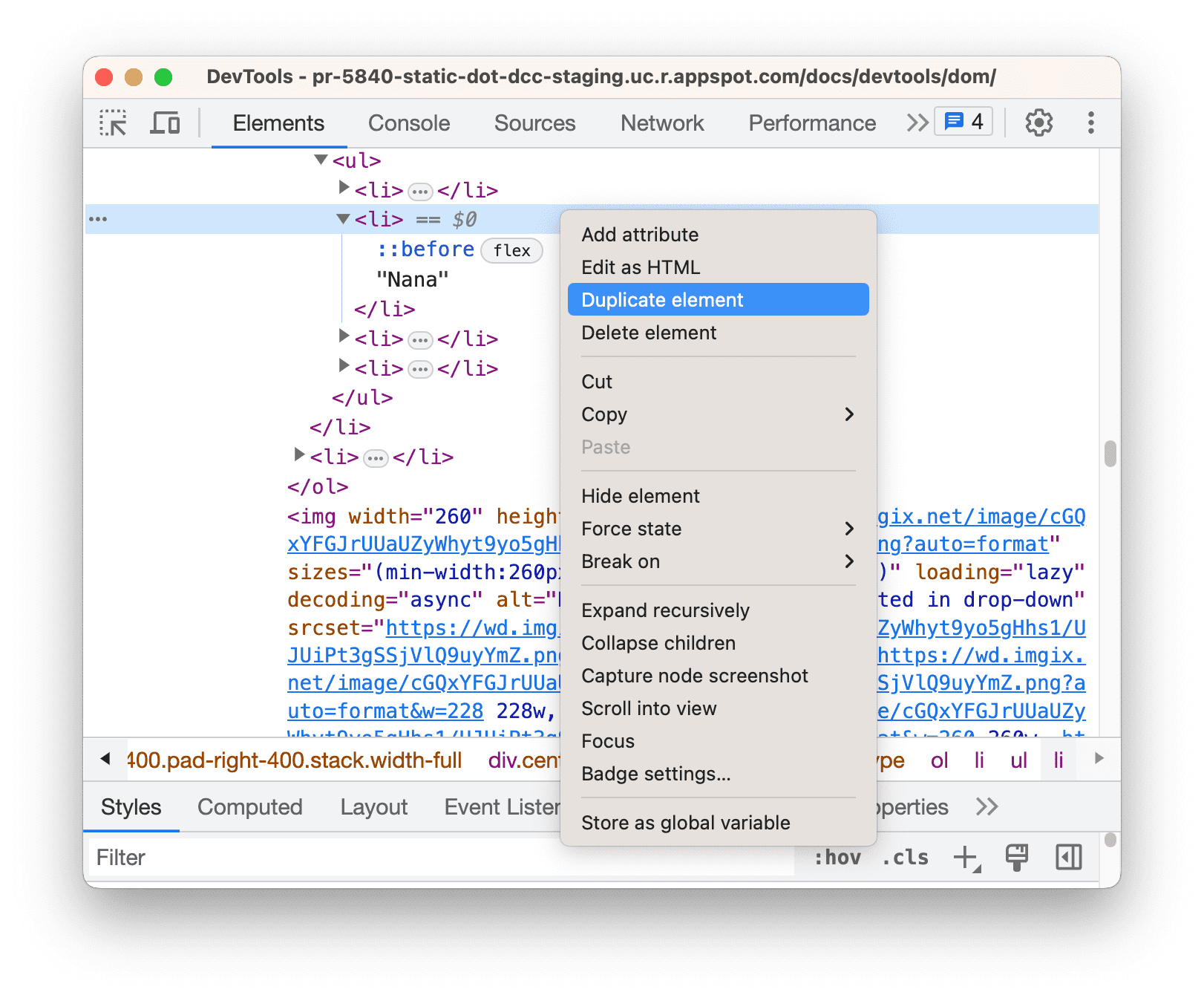Open the three-dot customize menu

pyautogui.click(x=1090, y=123)
